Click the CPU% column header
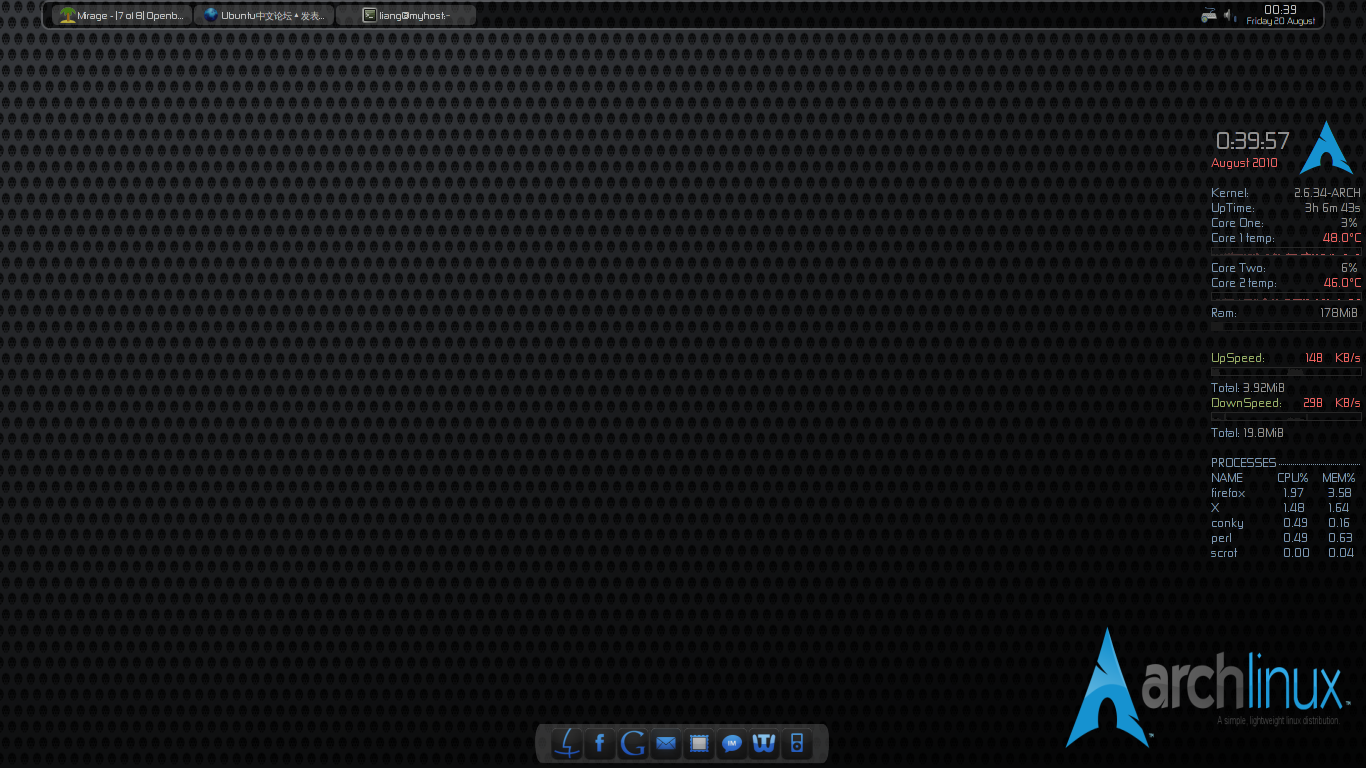The width and height of the screenshot is (1366, 768). [x=1292, y=478]
